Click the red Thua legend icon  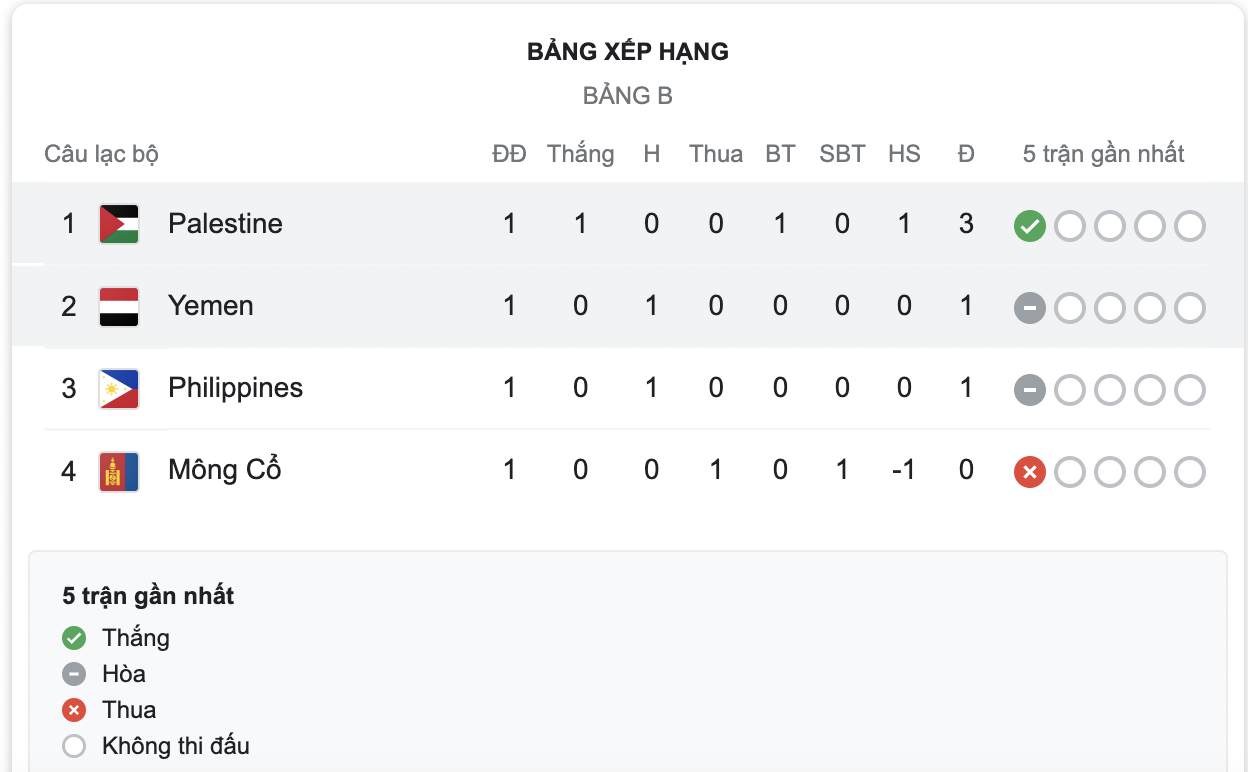pos(74,710)
